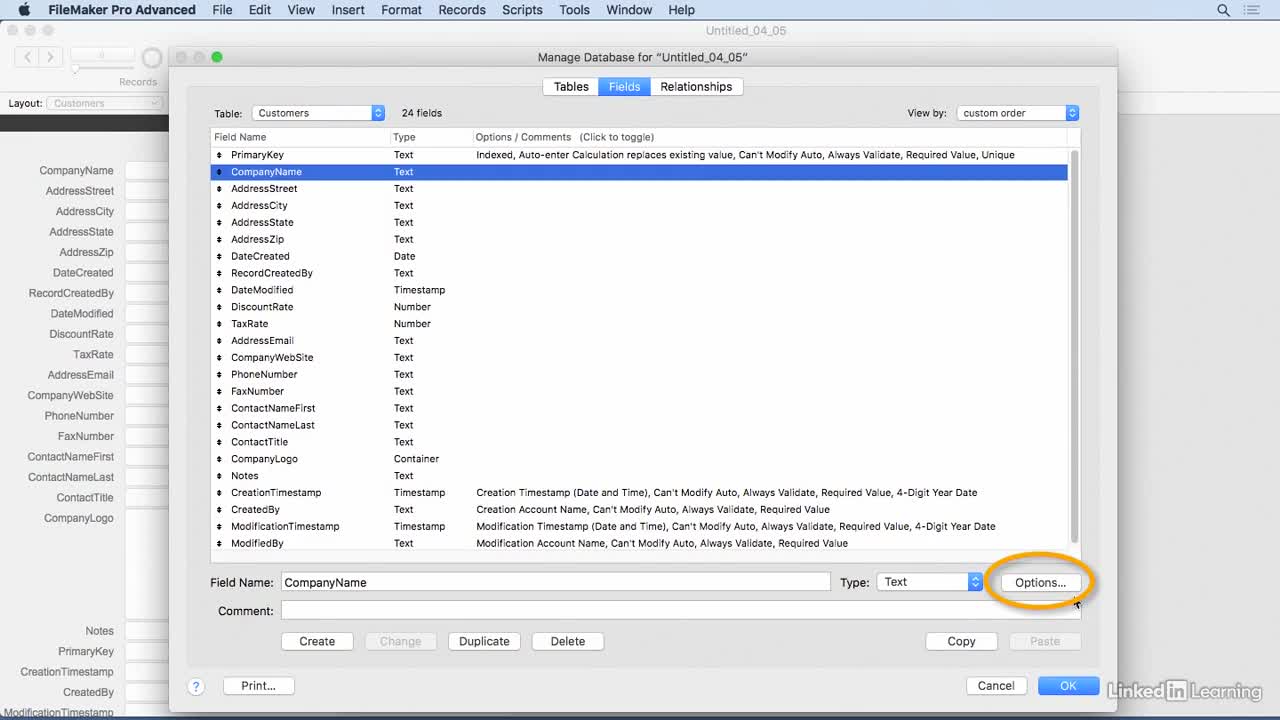1280x720 pixels.
Task: Open the Table dropdown showing Customers
Action: pos(318,113)
